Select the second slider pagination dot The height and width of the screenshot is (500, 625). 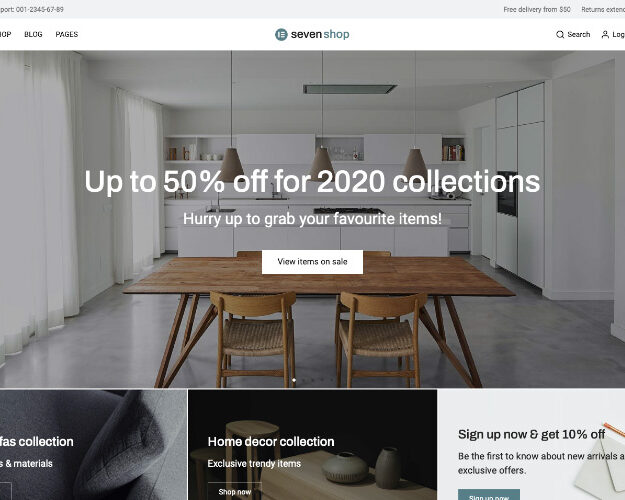(x=303, y=380)
